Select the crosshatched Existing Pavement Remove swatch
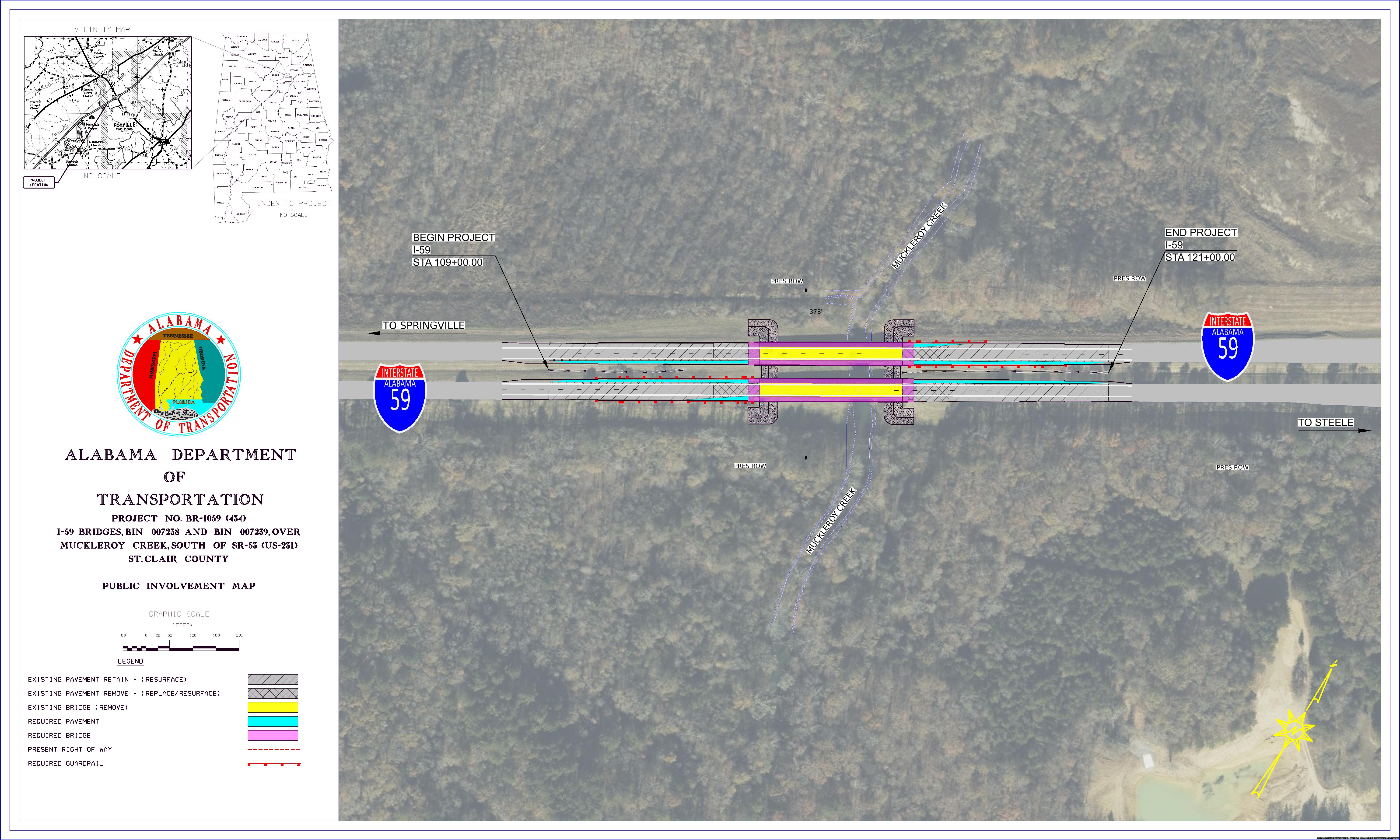Viewport: 1400px width, 840px height. pyautogui.click(x=273, y=693)
